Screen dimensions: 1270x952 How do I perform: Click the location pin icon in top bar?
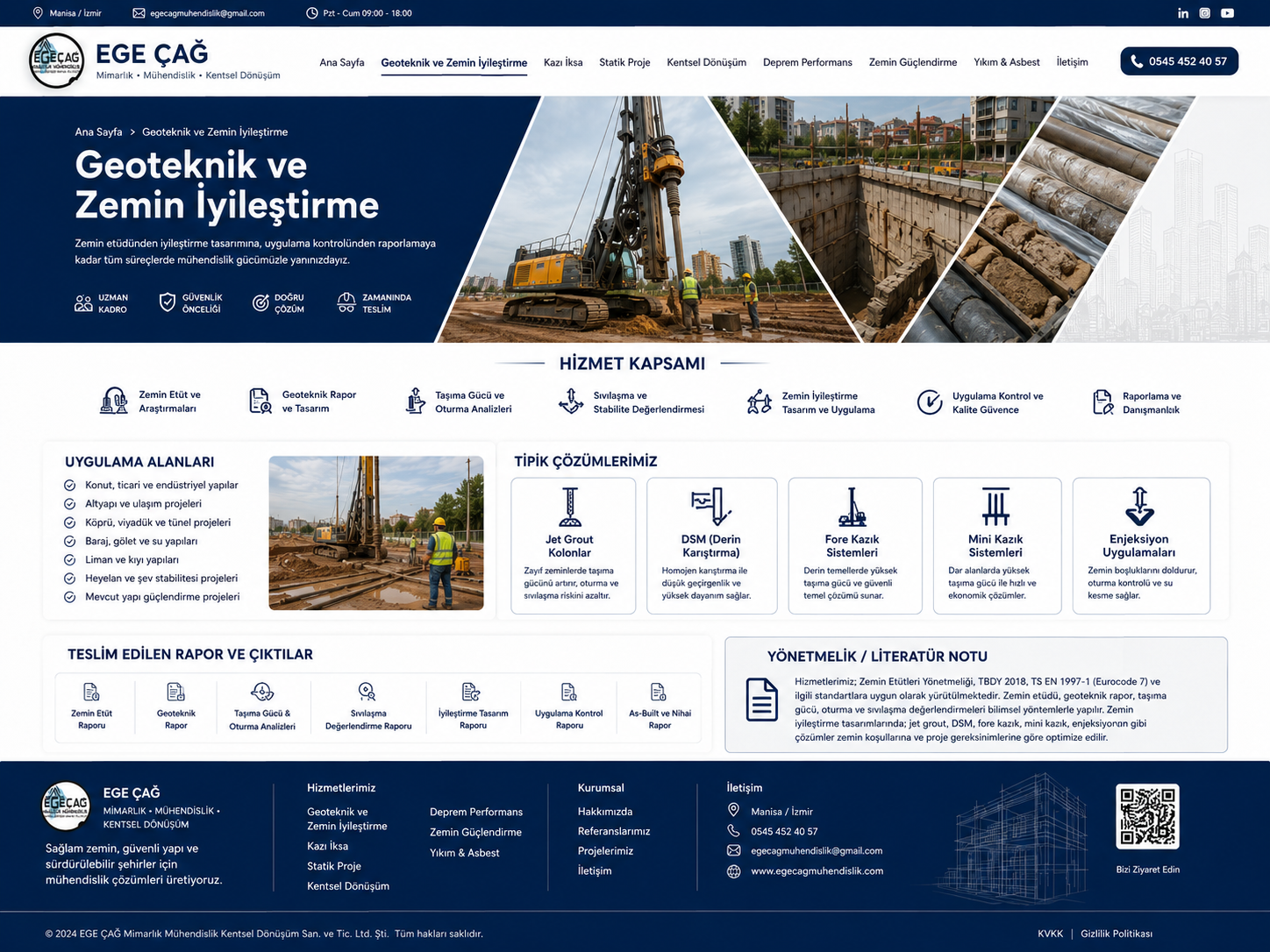(x=38, y=13)
